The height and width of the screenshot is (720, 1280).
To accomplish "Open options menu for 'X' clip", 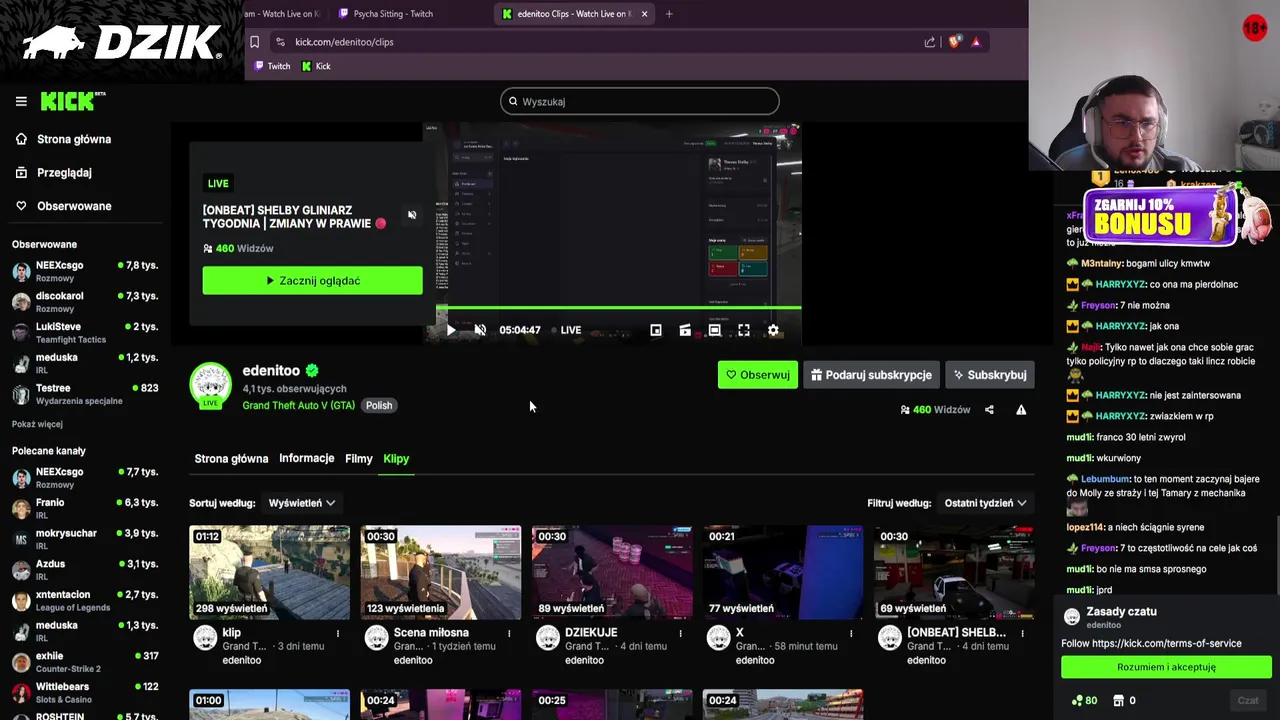I will point(851,633).
